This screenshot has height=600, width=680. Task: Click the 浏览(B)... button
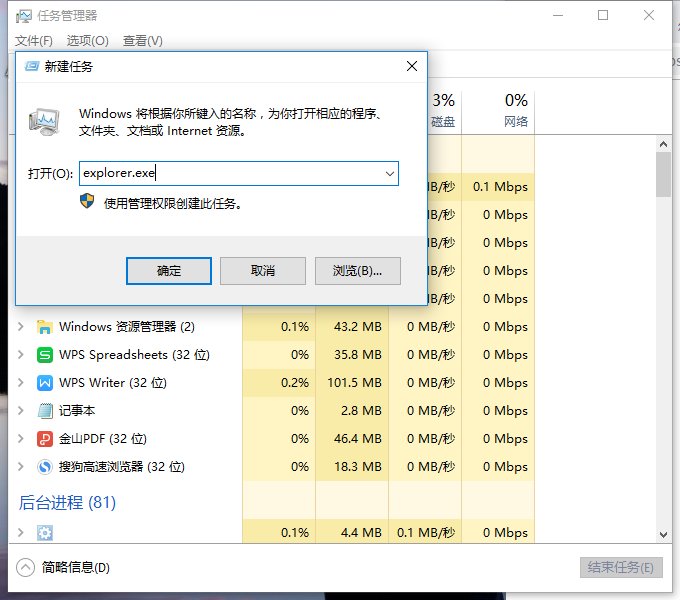[x=358, y=271]
